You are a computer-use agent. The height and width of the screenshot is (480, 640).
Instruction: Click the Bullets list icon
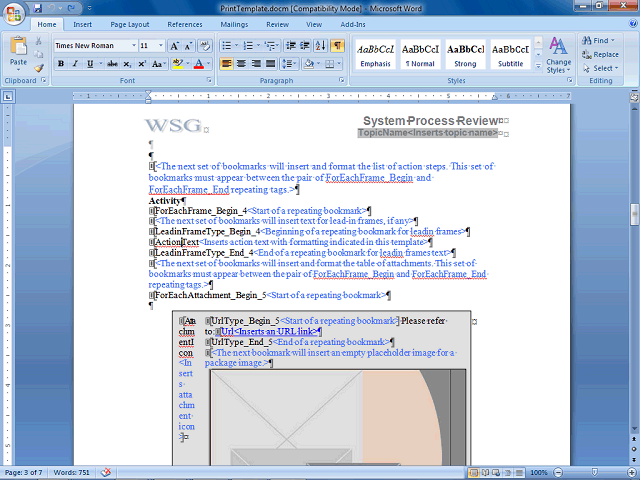coord(227,46)
